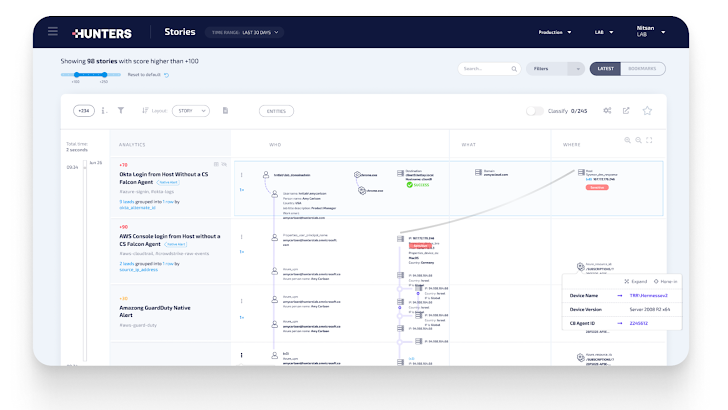728x410 pixels.
Task: Click the Entities button
Action: tap(276, 111)
